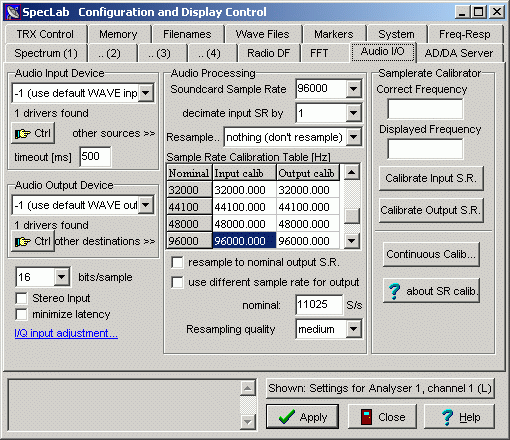510x440 pixels.
Task: Open the Soundcard Sample Rate dropdown
Action: [353, 89]
